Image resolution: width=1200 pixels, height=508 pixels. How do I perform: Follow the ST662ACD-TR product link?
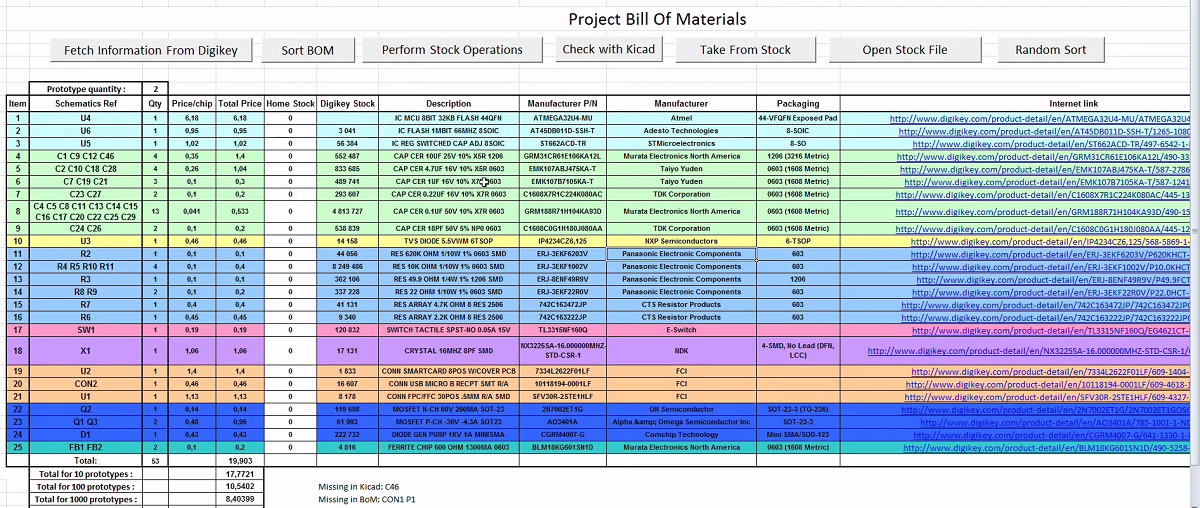pyautogui.click(x=1045, y=144)
